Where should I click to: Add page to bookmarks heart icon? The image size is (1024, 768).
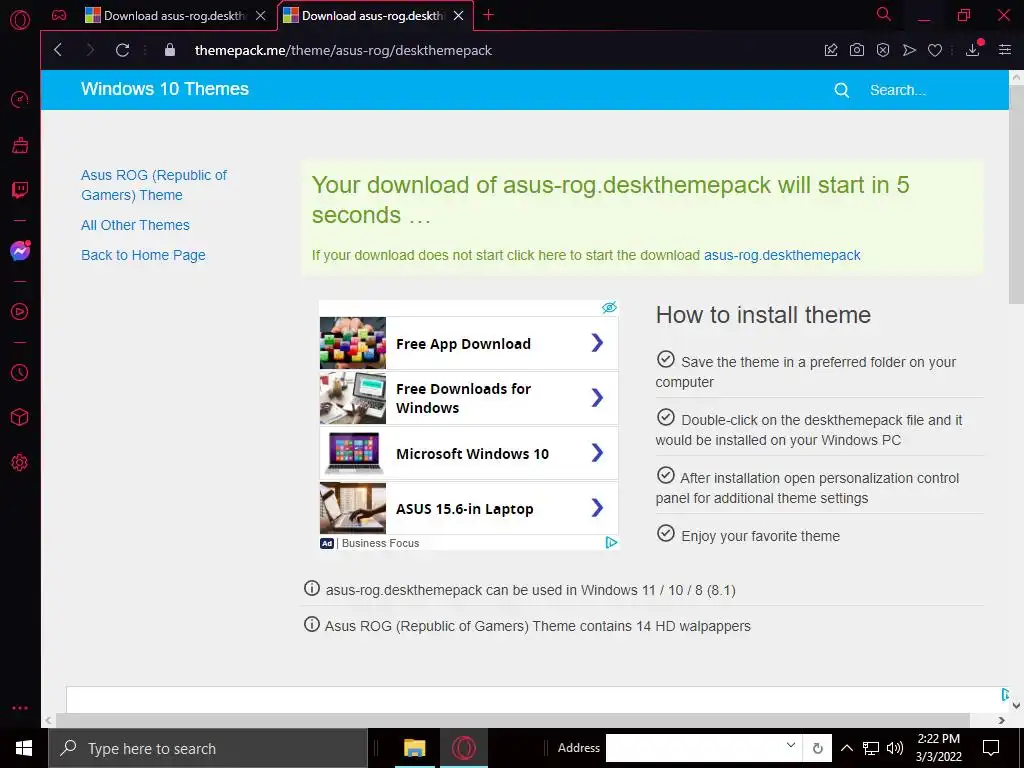935,50
